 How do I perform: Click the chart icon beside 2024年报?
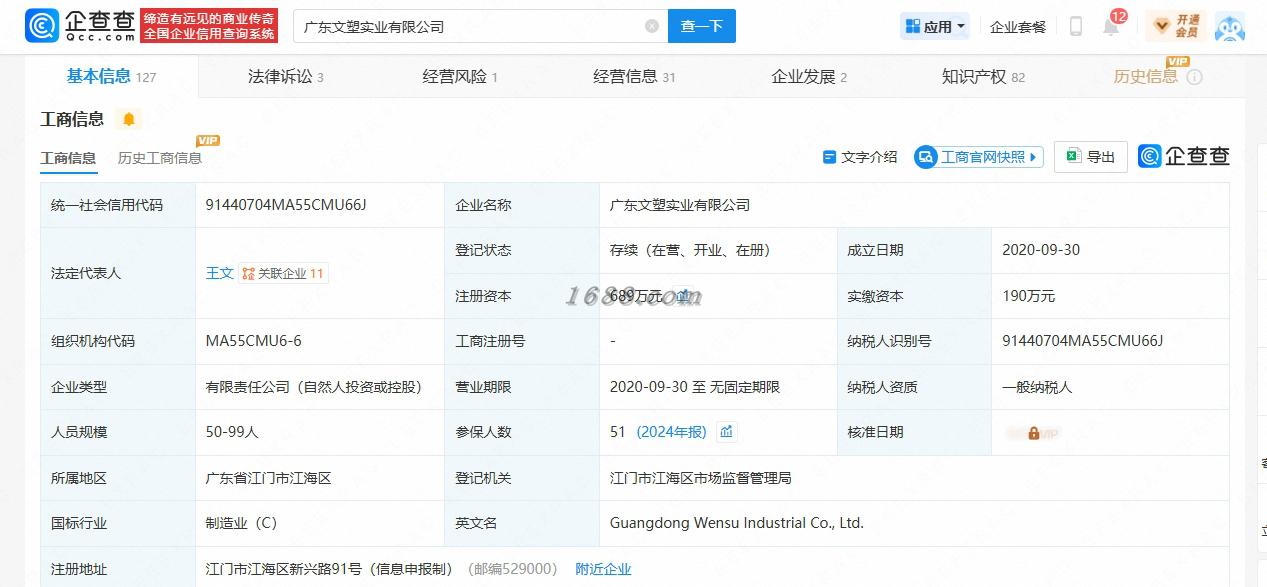(727, 432)
